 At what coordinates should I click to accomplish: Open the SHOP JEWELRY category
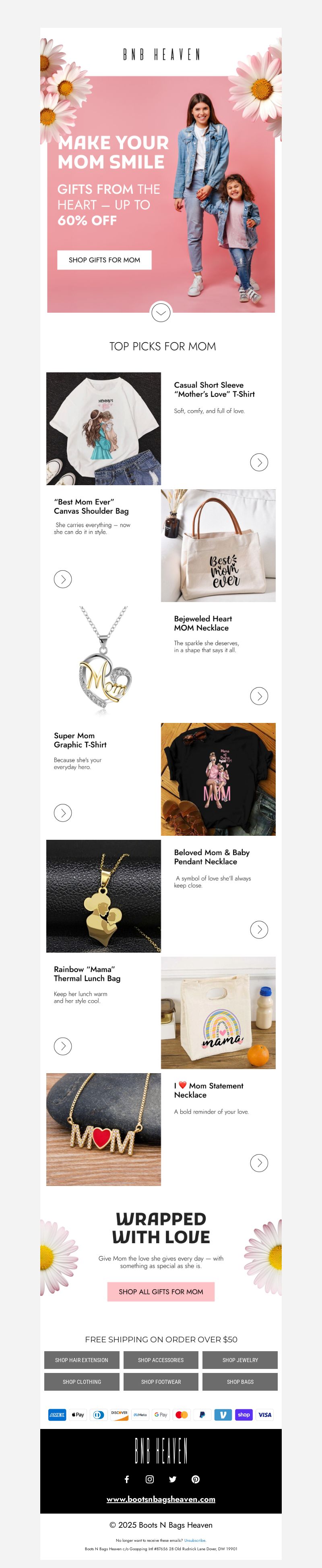[x=240, y=1360]
